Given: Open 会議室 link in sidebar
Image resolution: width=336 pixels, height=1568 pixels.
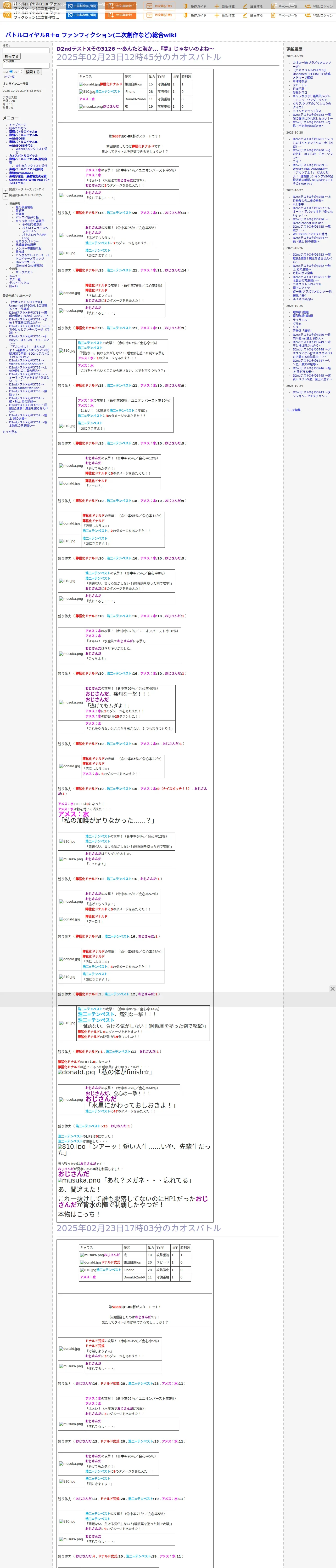Looking at the screenshot, I should coord(20,214).
